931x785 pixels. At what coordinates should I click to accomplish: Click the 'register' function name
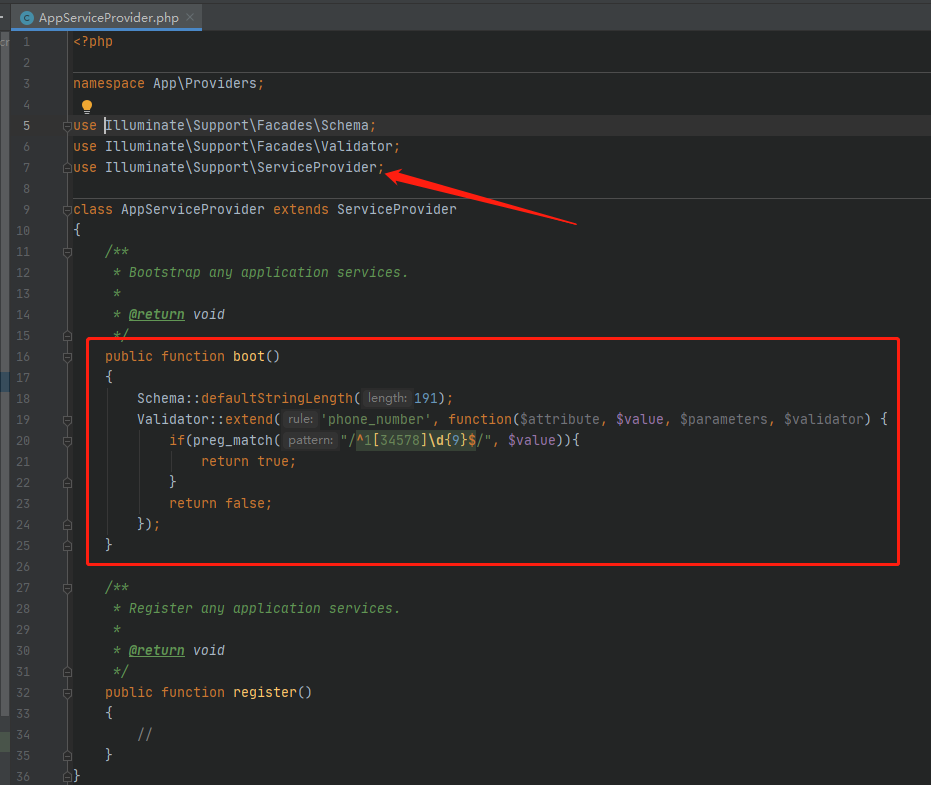[x=264, y=692]
